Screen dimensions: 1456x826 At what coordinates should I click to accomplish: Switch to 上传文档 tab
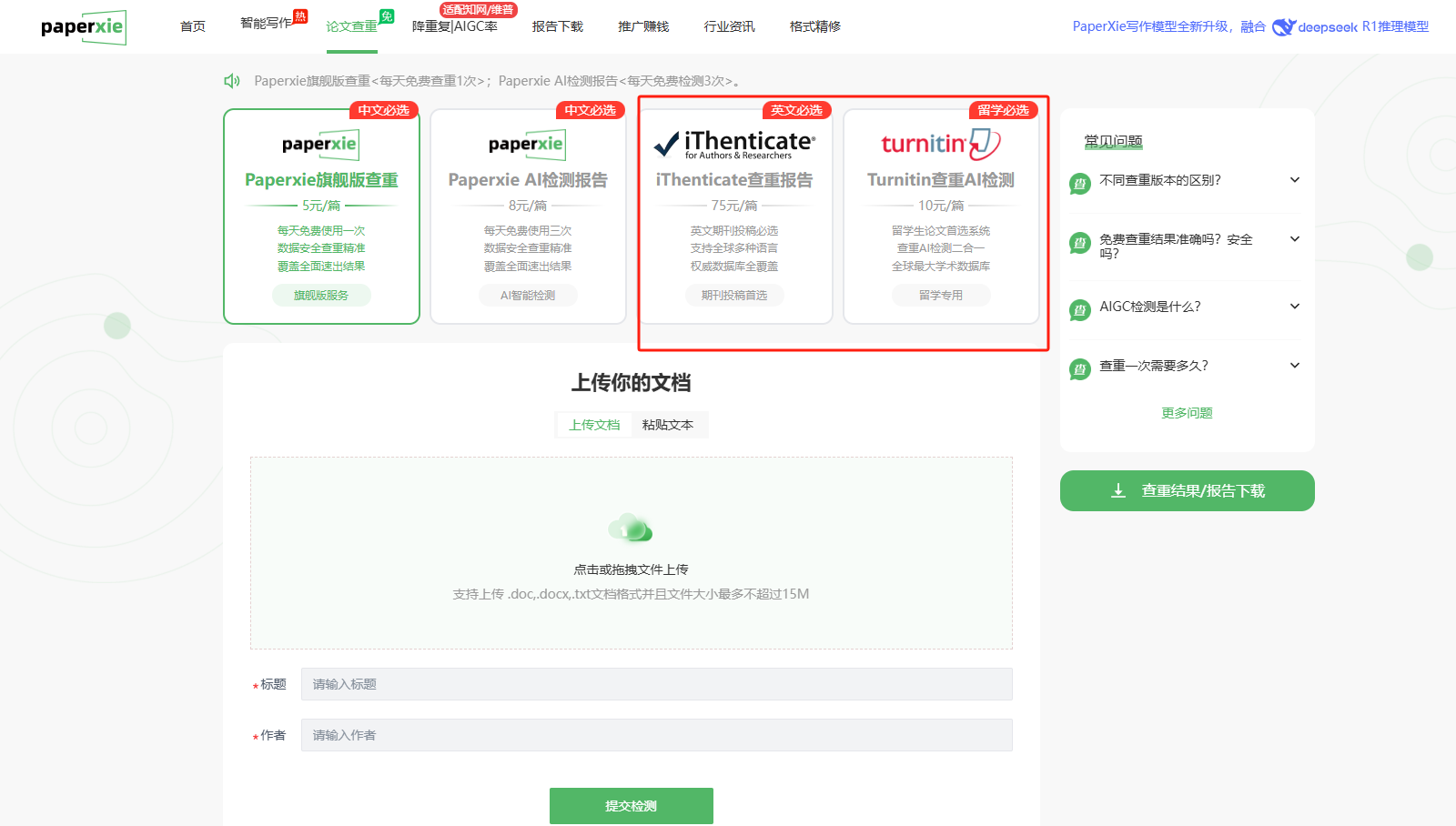[594, 425]
